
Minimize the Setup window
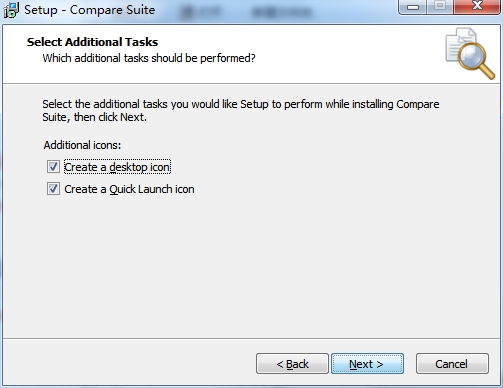pos(413,7)
